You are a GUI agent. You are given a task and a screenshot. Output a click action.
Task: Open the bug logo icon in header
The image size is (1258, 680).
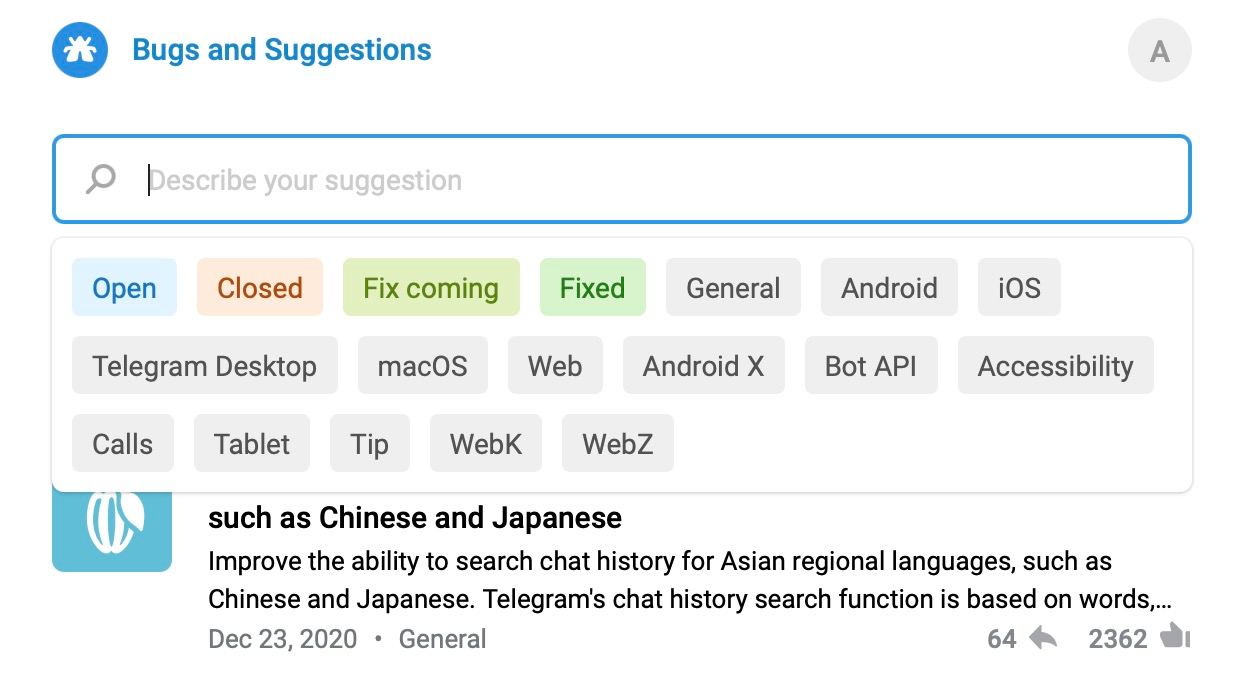[x=80, y=50]
